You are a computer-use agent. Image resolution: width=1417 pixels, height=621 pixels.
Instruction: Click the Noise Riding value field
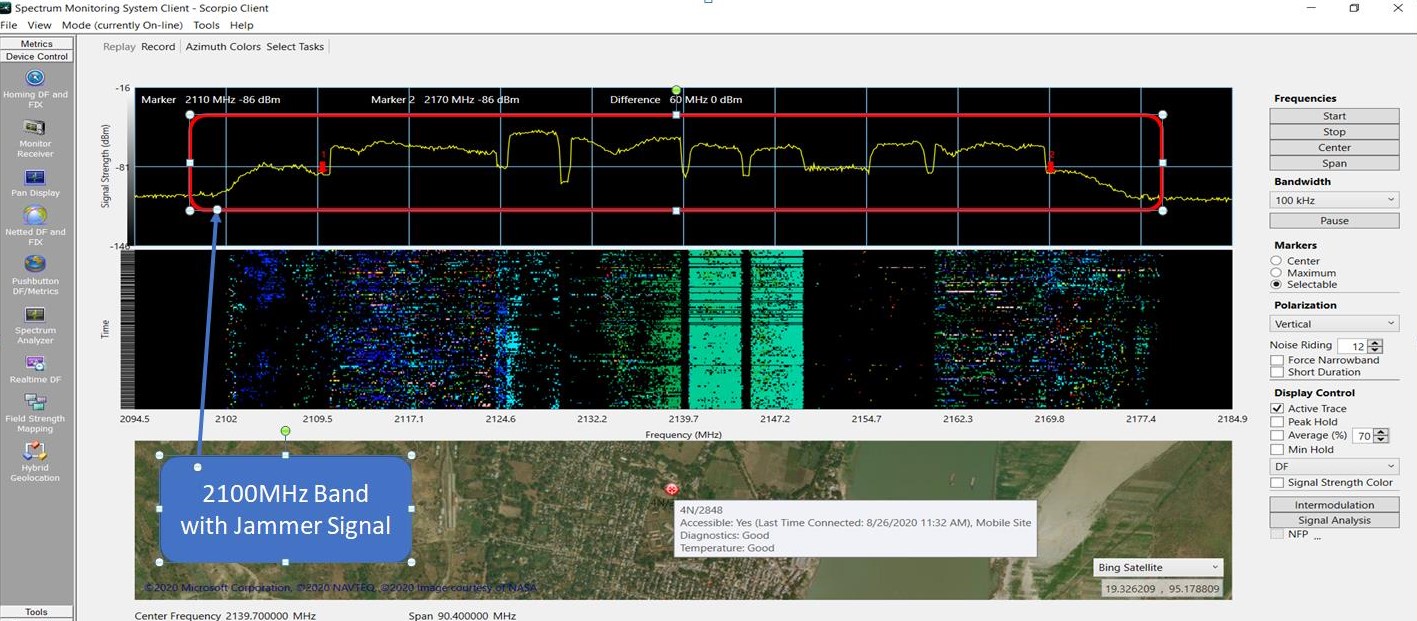pyautogui.click(x=1352, y=346)
